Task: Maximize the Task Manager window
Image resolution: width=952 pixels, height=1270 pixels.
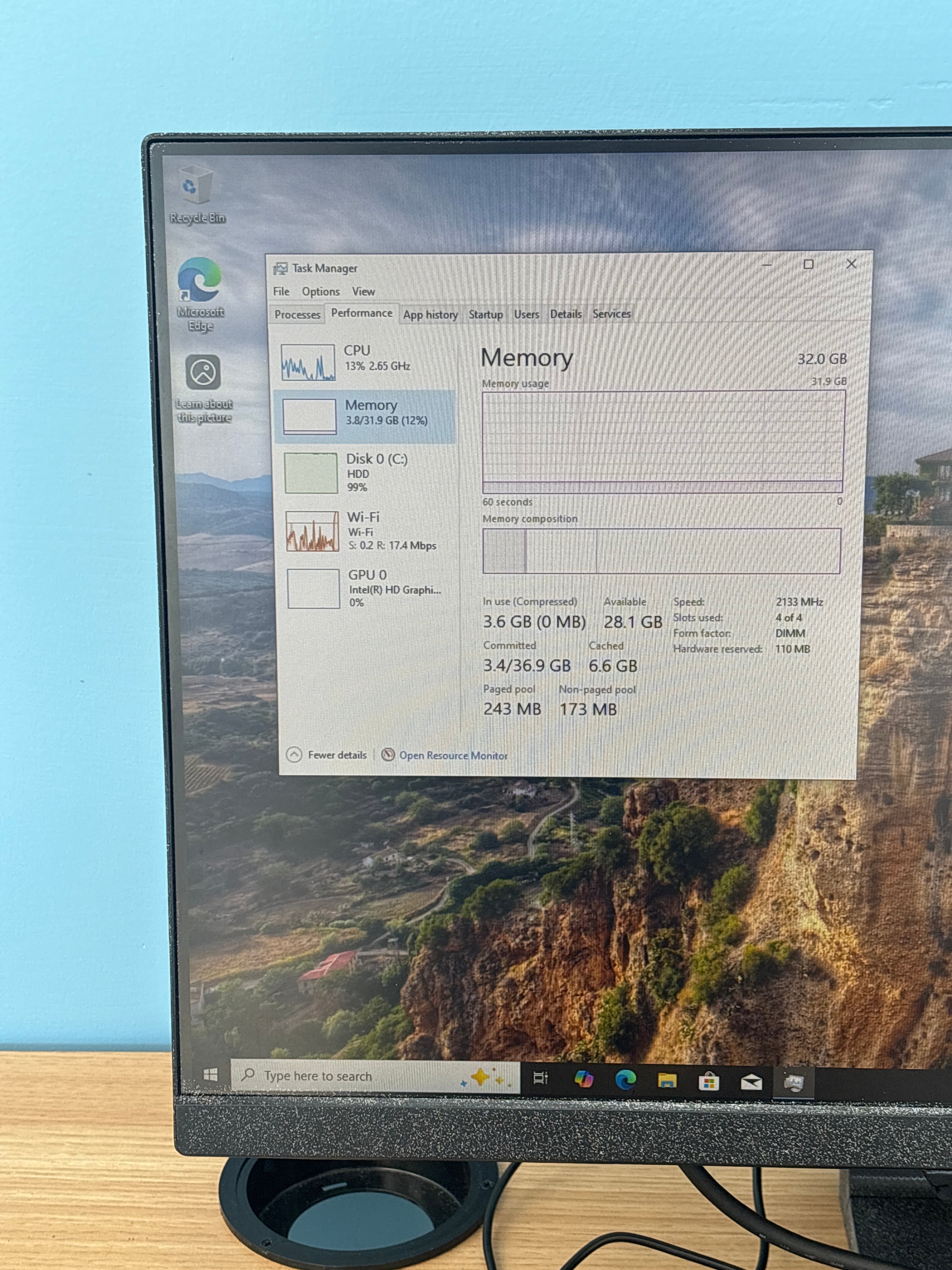Action: (x=808, y=264)
